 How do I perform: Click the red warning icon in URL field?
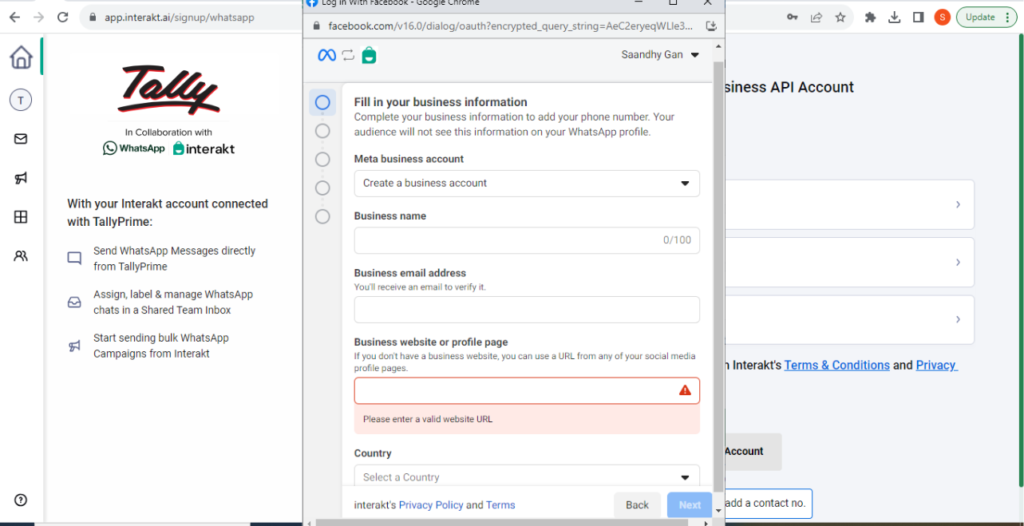click(x=684, y=390)
